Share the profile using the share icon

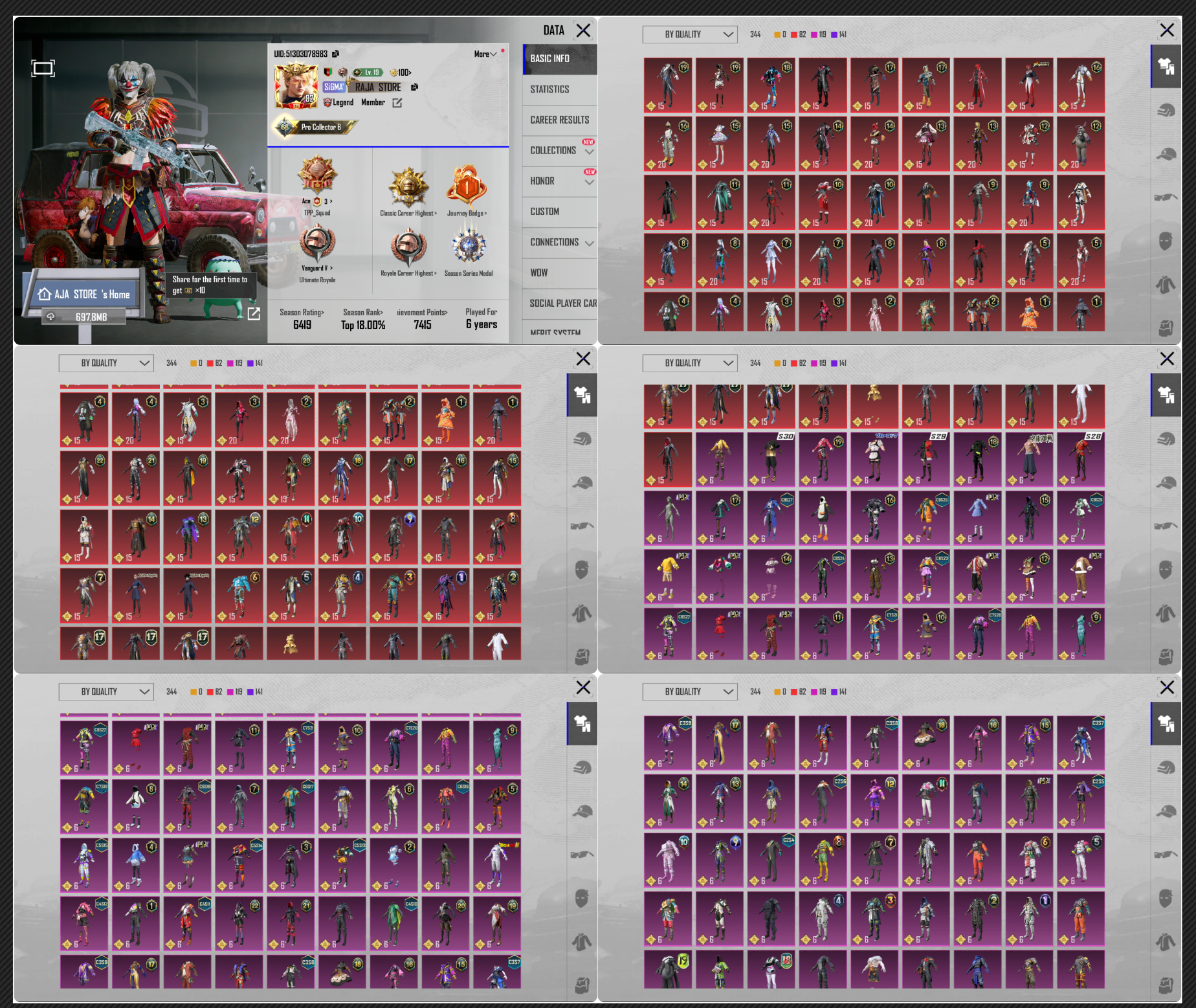click(254, 313)
